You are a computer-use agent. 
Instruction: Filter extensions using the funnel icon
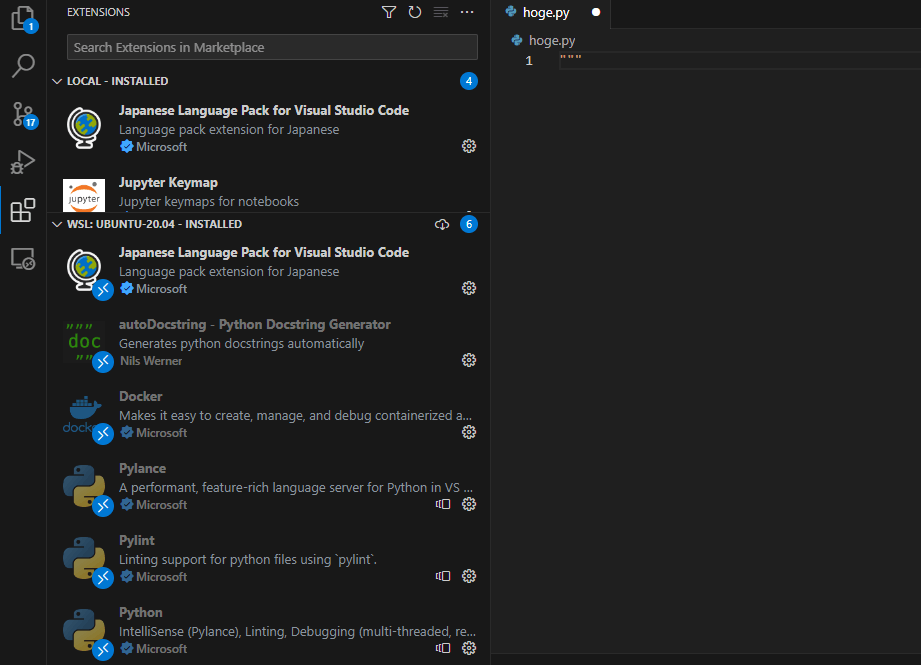[389, 12]
